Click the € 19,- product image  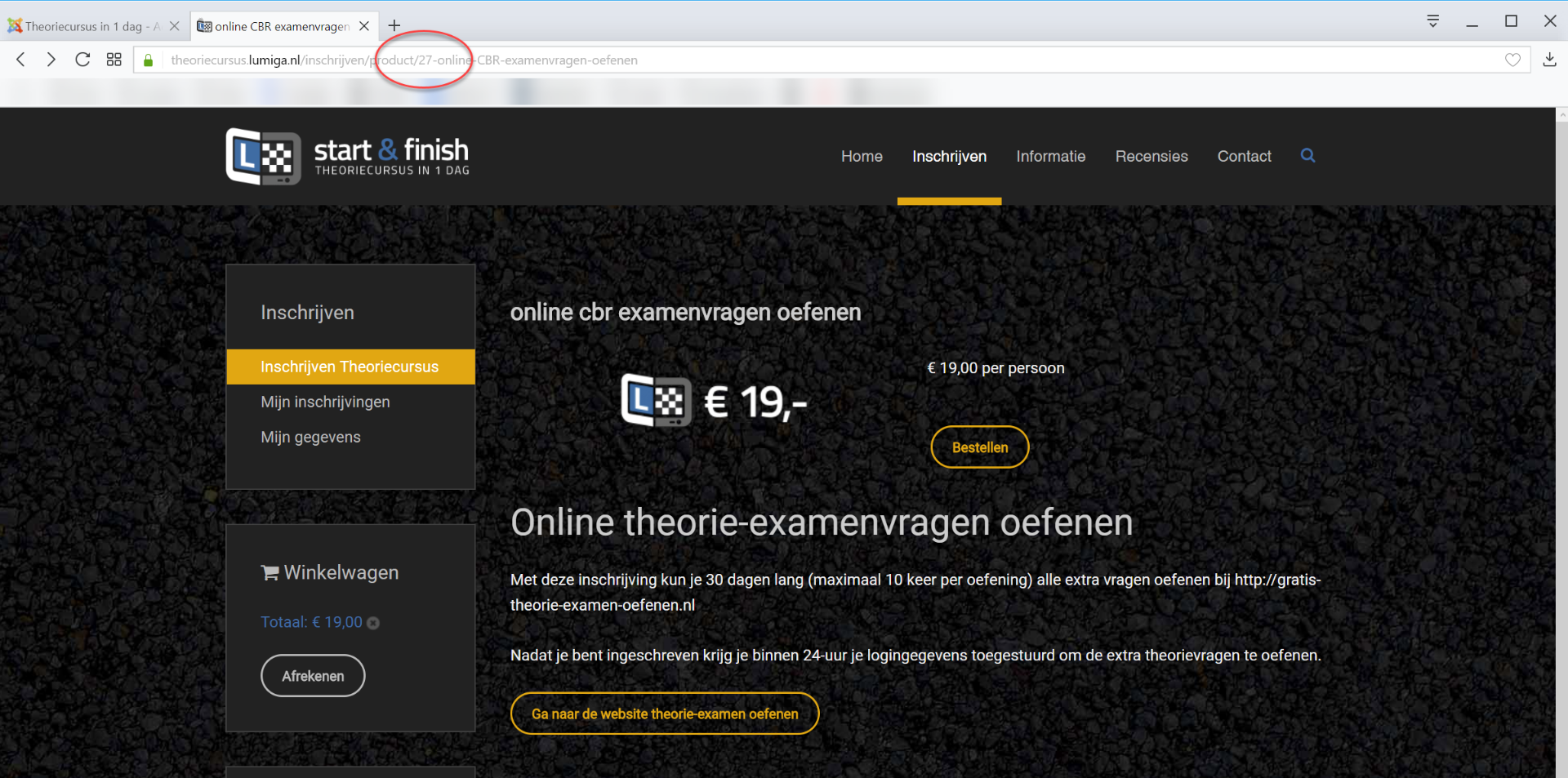[714, 401]
